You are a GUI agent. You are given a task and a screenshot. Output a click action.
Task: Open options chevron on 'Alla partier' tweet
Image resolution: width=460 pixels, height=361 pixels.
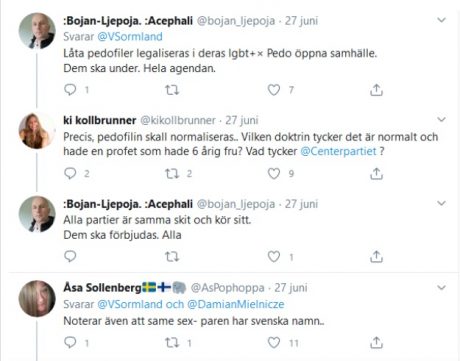click(x=441, y=203)
